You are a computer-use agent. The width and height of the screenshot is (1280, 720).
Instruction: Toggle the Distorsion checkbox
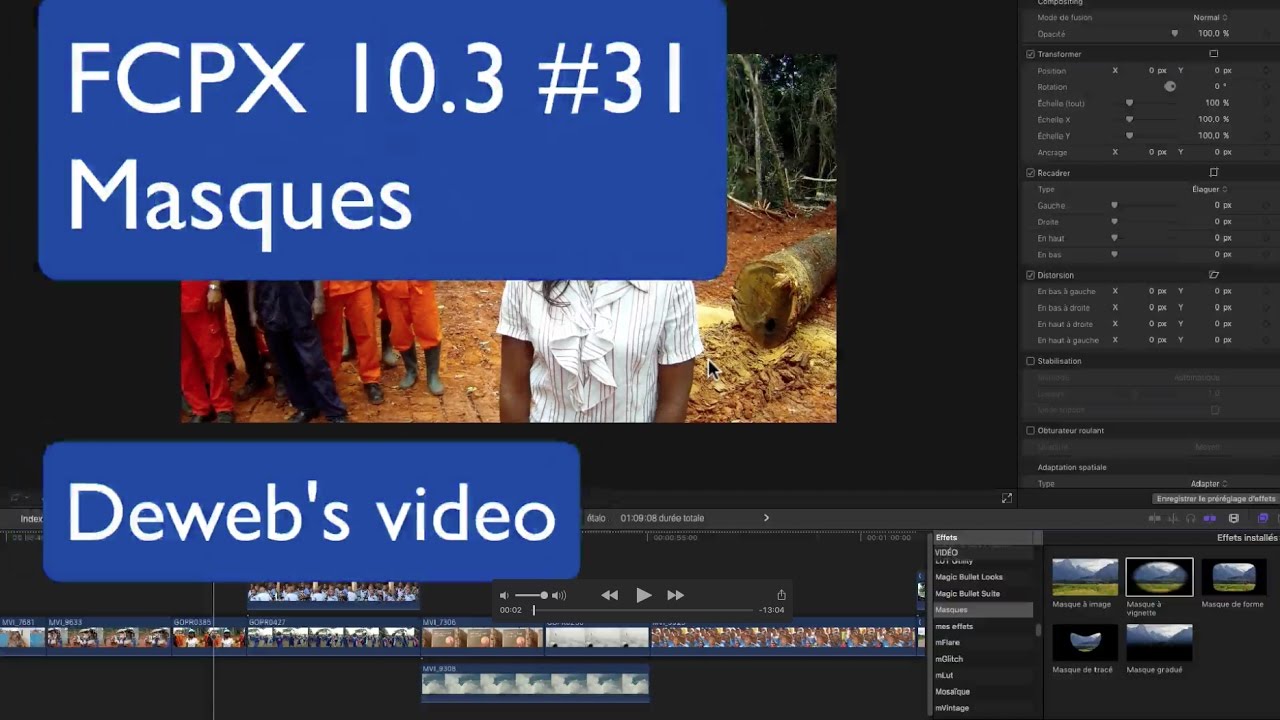(1030, 275)
